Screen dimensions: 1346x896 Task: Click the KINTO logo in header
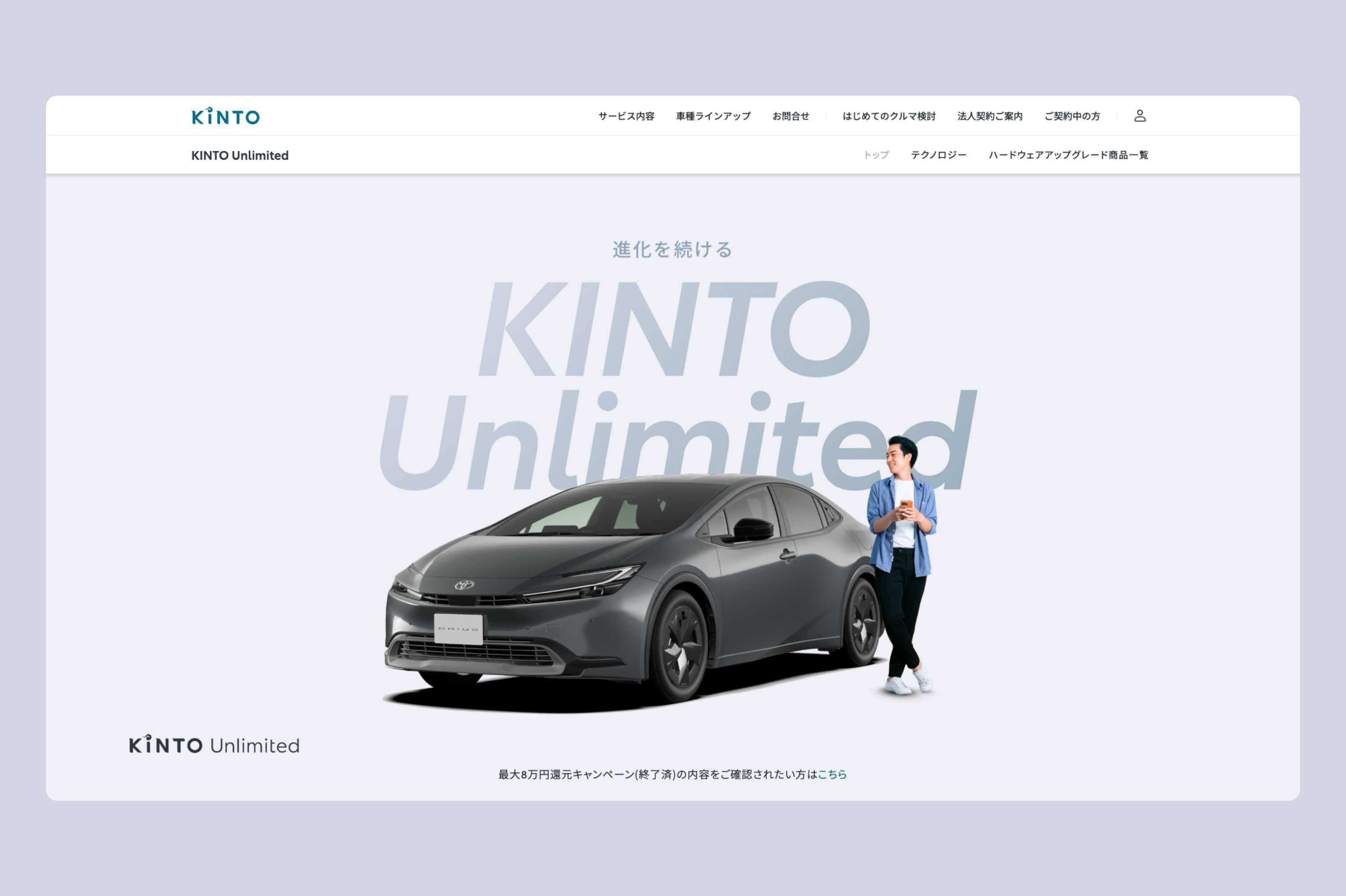pyautogui.click(x=225, y=116)
